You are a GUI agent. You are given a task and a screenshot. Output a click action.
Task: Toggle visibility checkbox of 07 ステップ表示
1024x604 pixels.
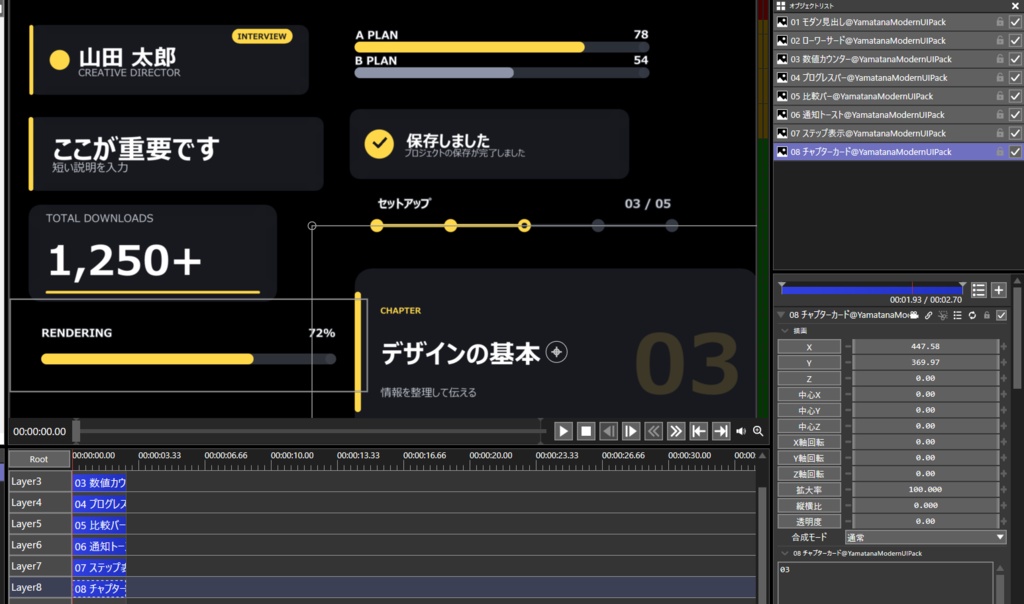(1015, 133)
